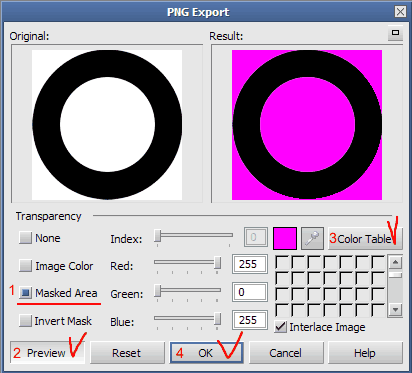This screenshot has height=373, width=412.
Task: Click the color palette scrollbar thumb
Action: tap(395, 275)
